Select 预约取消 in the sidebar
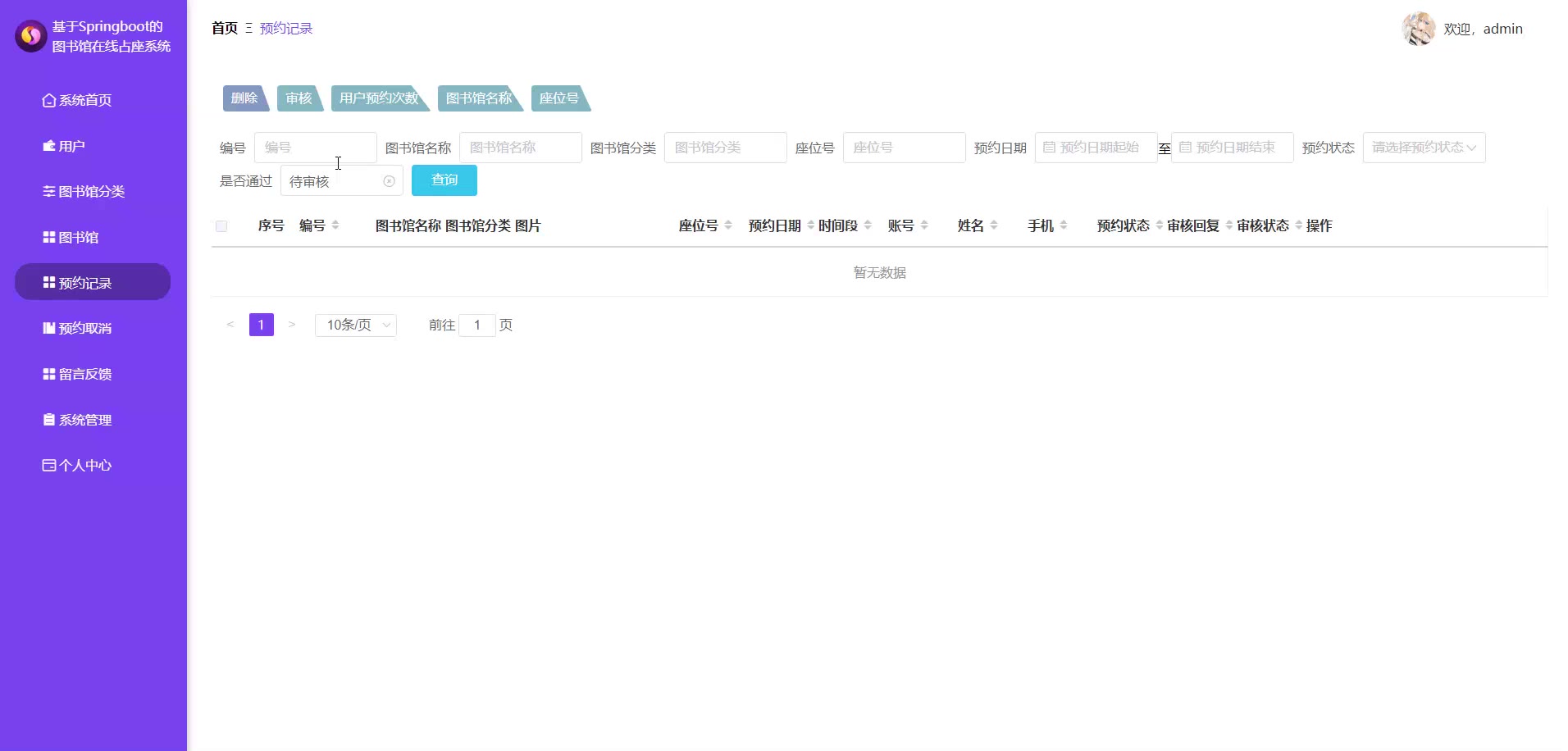This screenshot has width=1568, height=751. coord(93,328)
